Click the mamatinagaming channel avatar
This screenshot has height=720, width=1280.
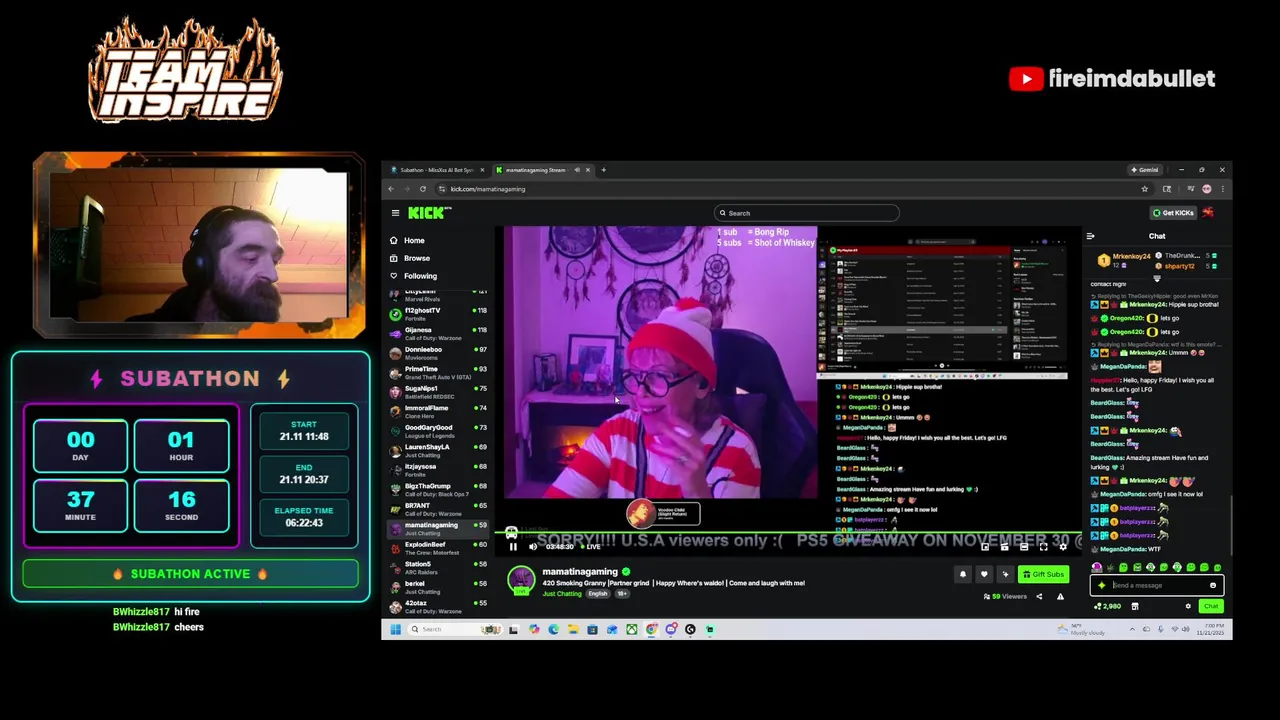521,579
